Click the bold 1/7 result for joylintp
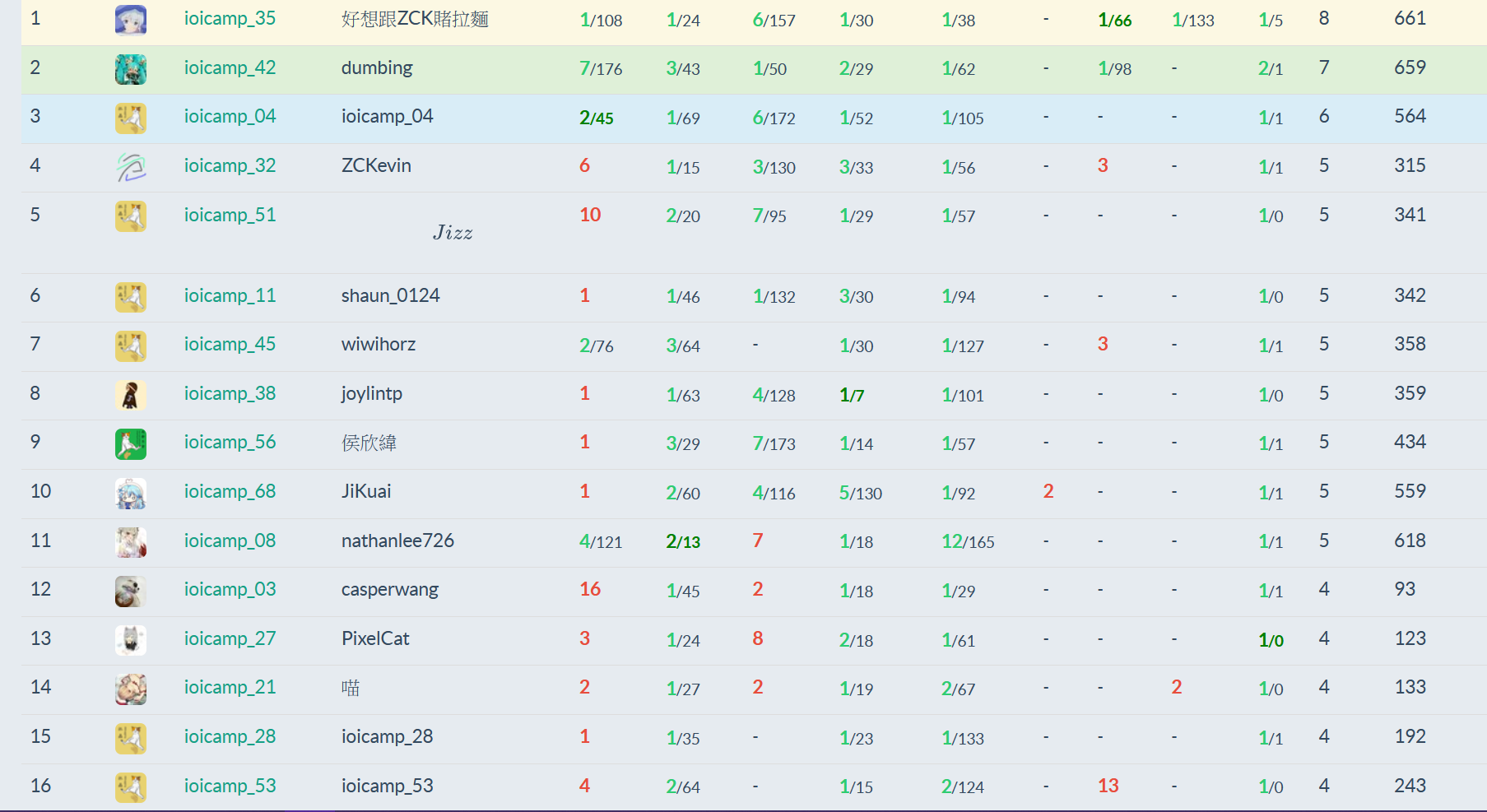Image resolution: width=1487 pixels, height=812 pixels. click(852, 395)
